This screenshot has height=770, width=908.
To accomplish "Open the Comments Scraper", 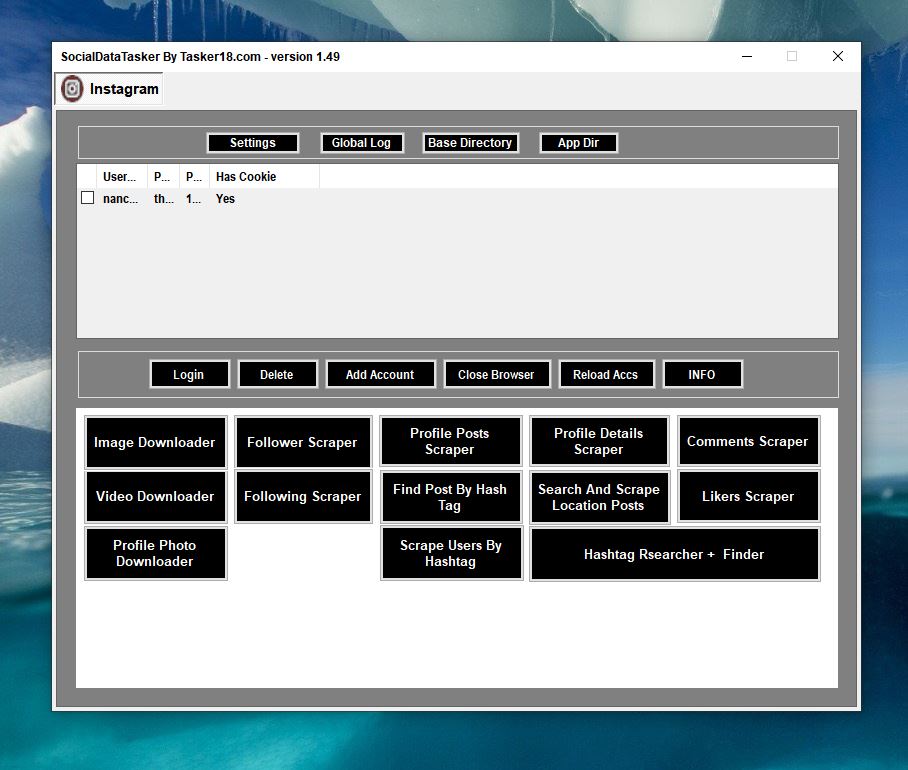I will click(748, 441).
